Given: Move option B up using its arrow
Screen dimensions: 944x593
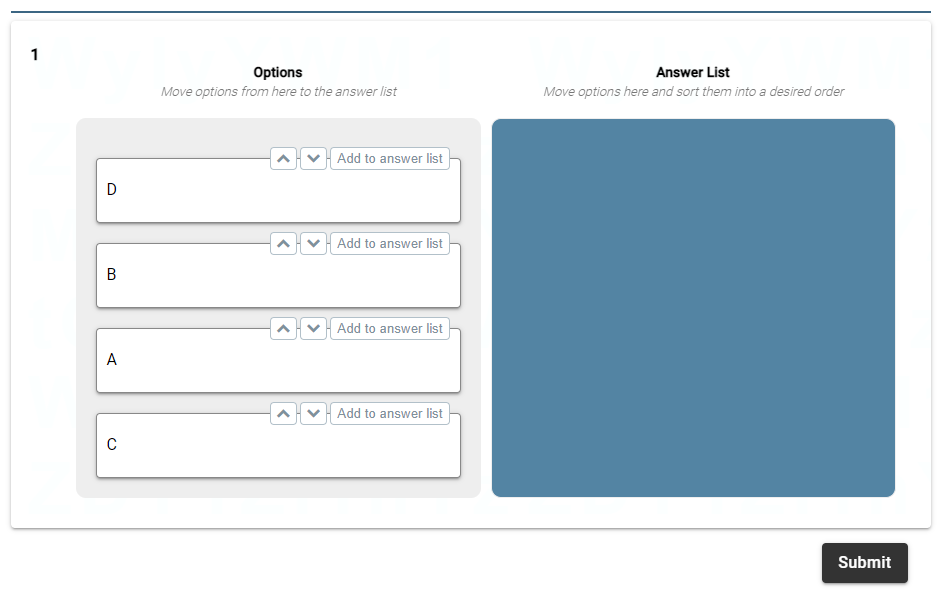Looking at the screenshot, I should [x=283, y=244].
